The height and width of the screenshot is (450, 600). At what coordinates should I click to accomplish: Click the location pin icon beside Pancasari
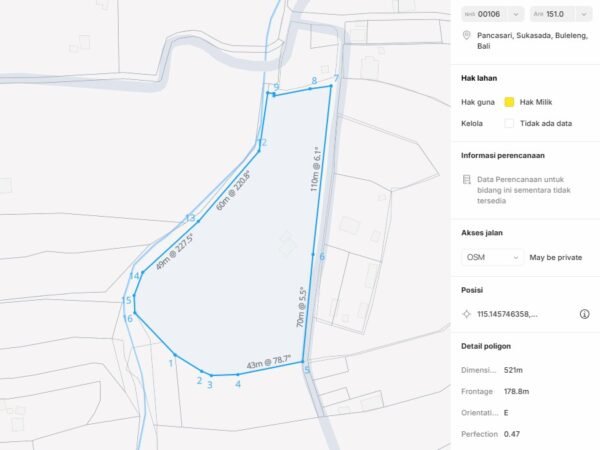(x=466, y=36)
